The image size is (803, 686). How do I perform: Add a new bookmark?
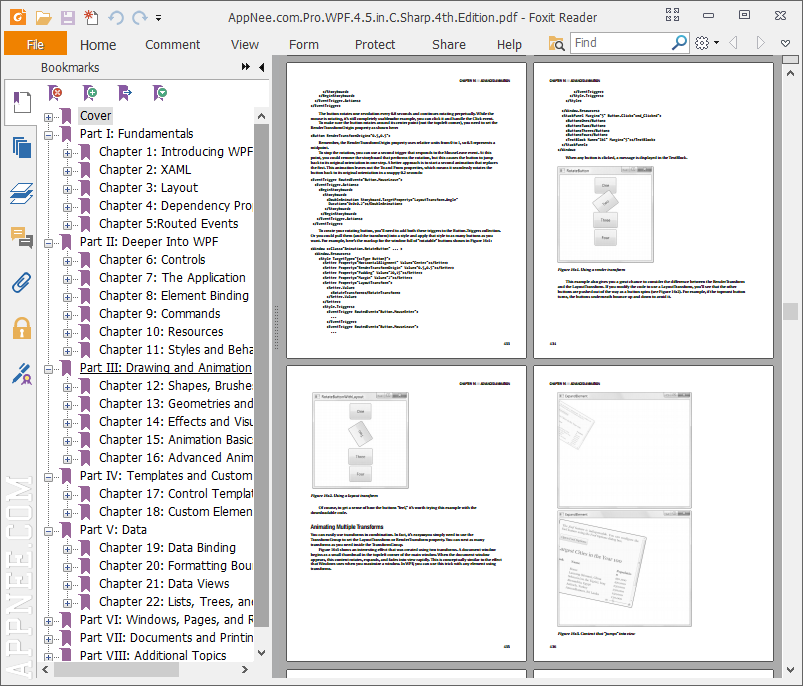point(90,93)
